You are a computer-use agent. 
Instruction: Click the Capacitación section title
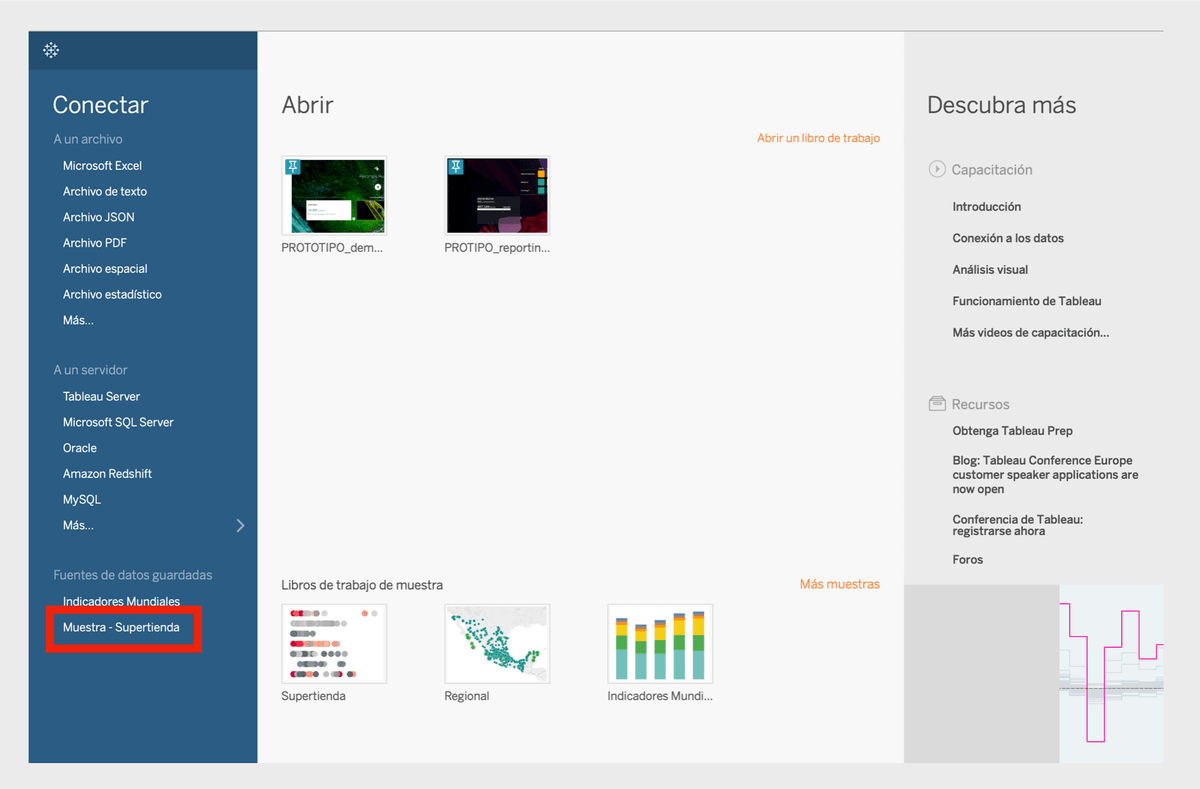tap(992, 170)
